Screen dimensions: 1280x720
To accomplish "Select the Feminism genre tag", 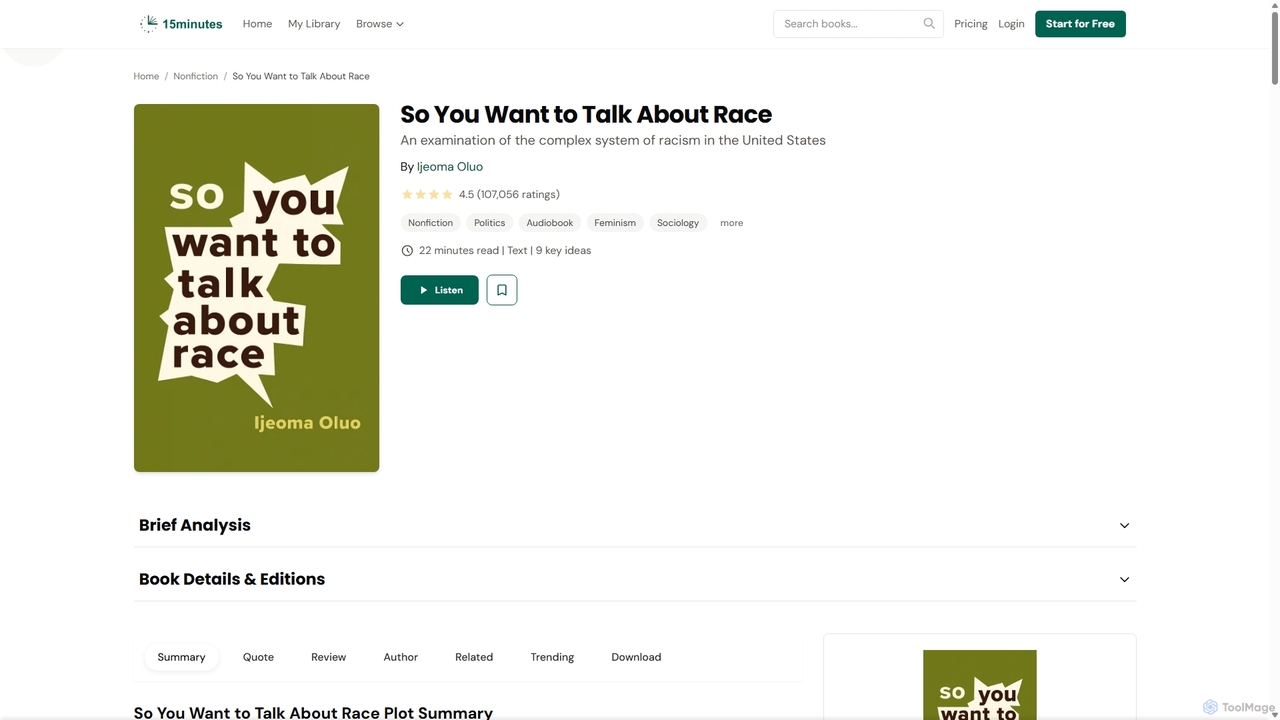I will point(615,223).
